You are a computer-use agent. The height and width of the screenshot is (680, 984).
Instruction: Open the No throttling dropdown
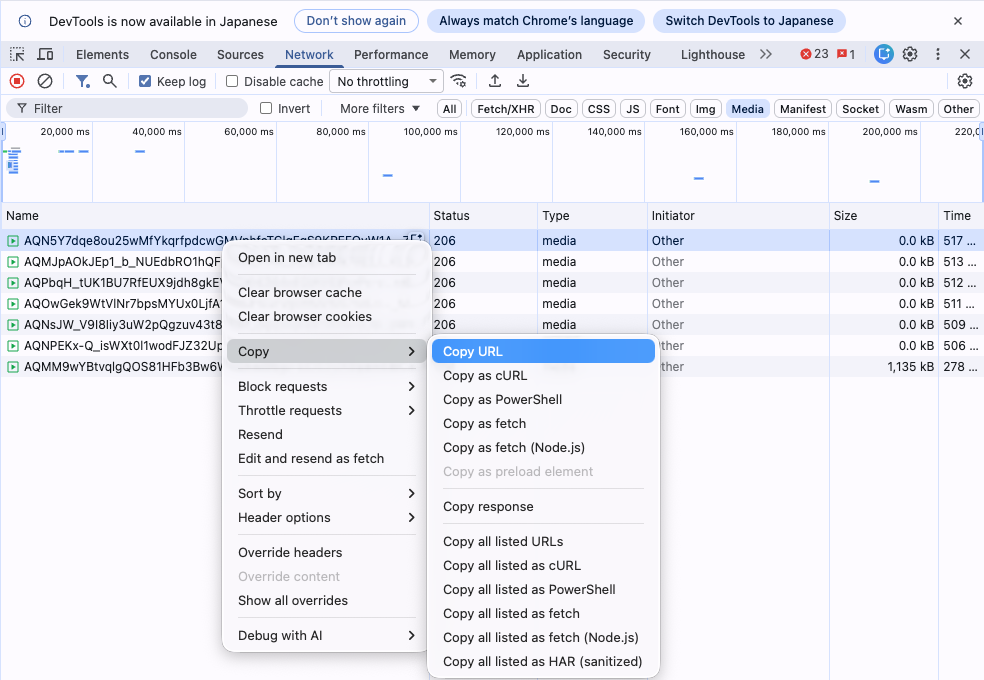(x=386, y=82)
